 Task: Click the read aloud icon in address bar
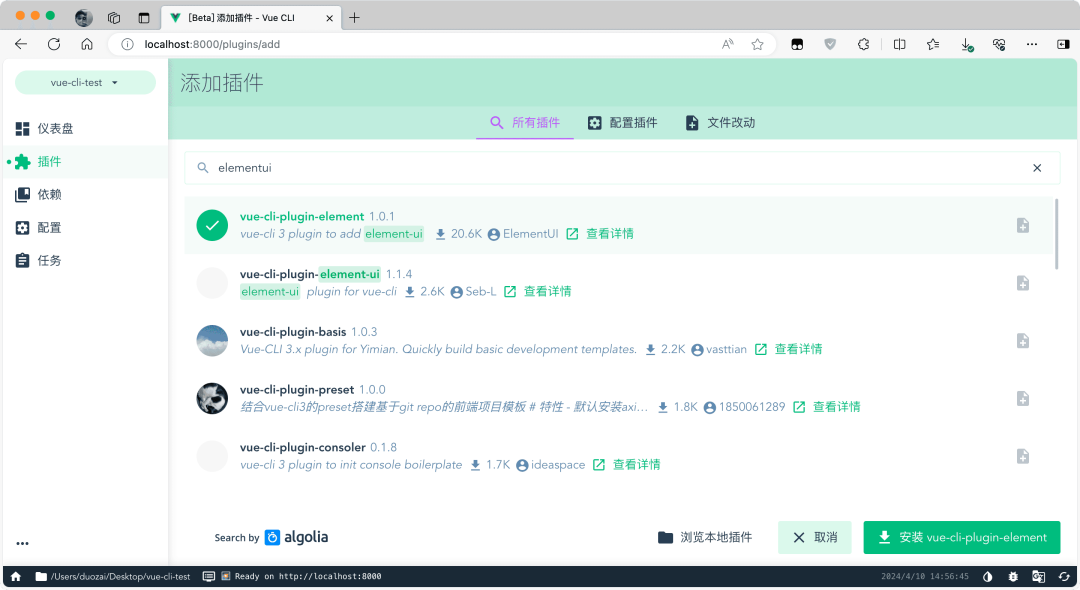[727, 44]
